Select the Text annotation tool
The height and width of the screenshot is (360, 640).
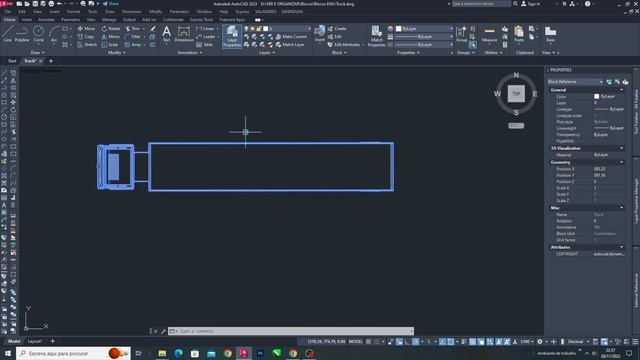(166, 34)
